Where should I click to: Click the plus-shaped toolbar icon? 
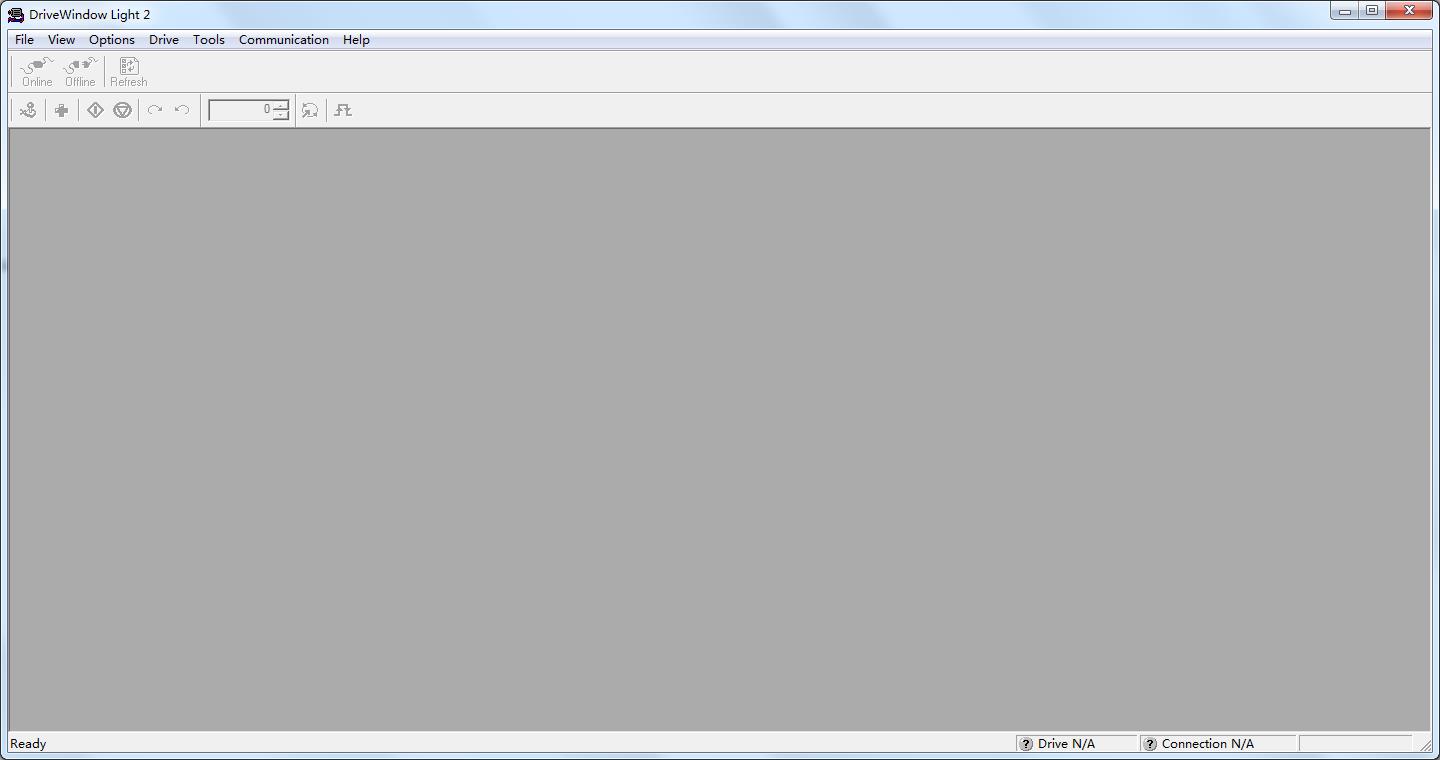61,110
